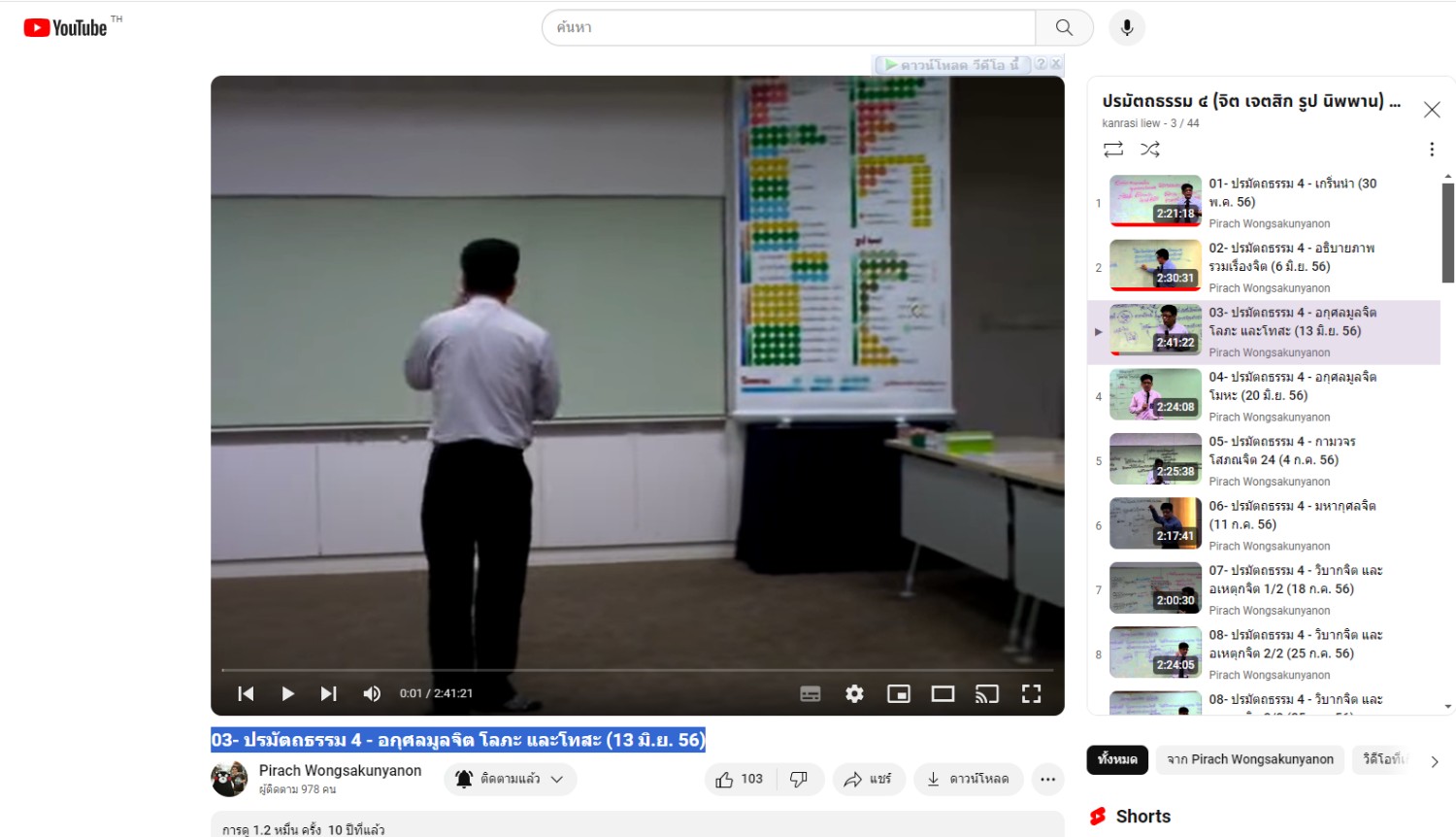Open video 04 อกุศลมูลจิต โมหะ
Viewport: 1456px width, 837px height.
click(x=1264, y=396)
